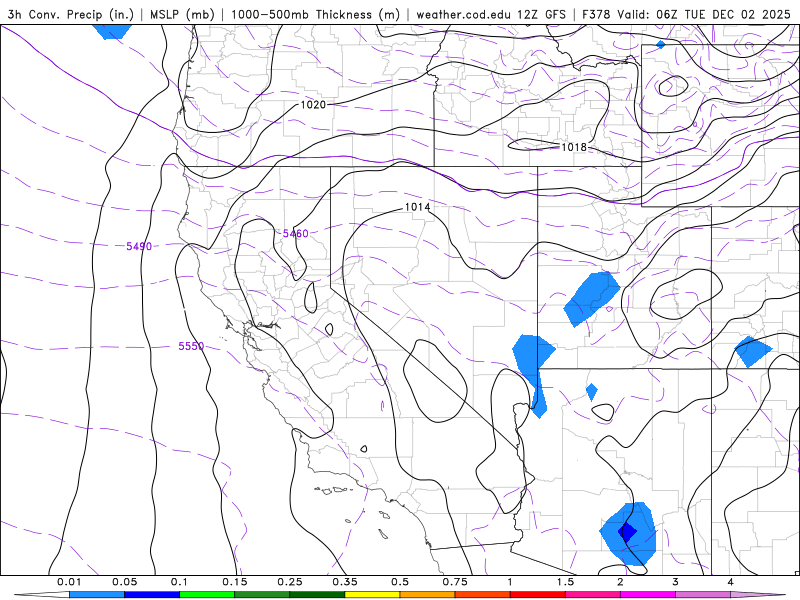Click the precipitation blob in southwestern Colorado
This screenshot has width=800, height=600.
(753, 352)
